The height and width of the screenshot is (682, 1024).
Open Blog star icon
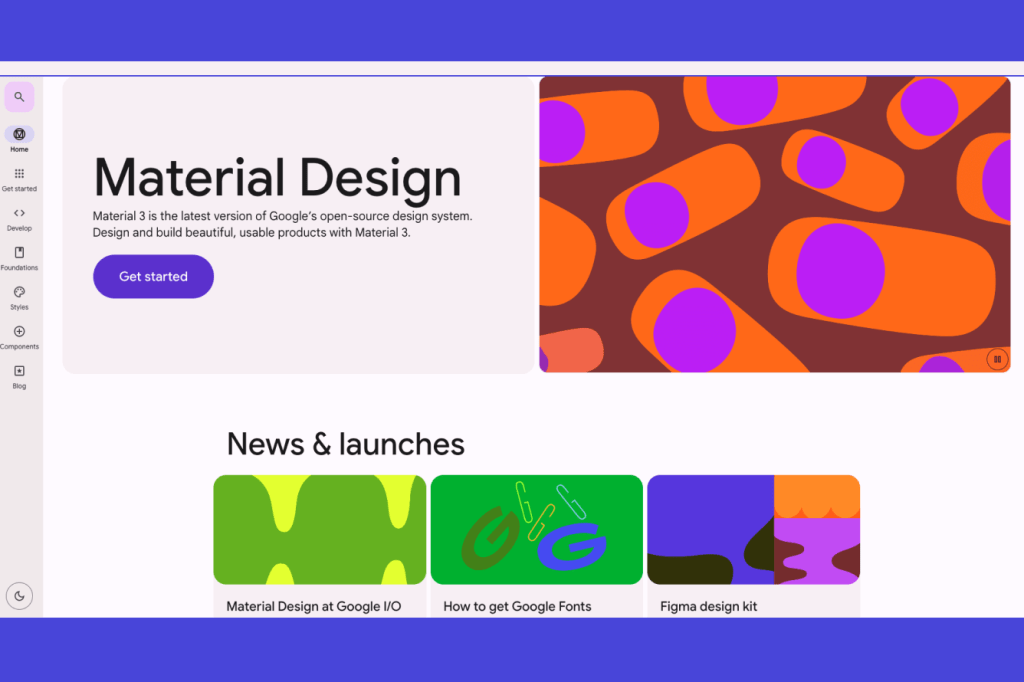(x=20, y=371)
